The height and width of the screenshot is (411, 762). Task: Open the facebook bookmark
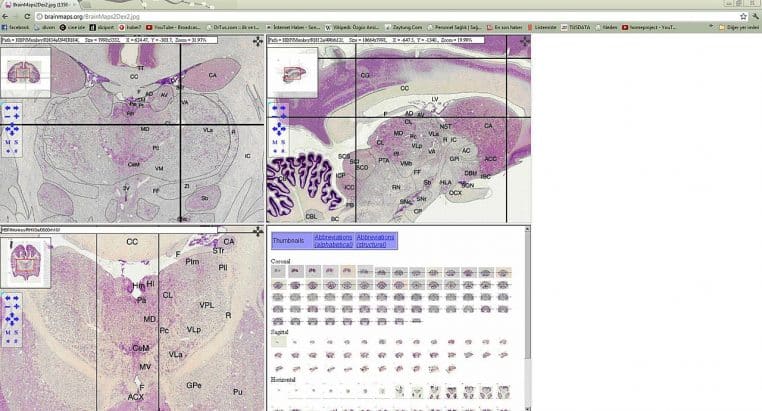point(16,28)
